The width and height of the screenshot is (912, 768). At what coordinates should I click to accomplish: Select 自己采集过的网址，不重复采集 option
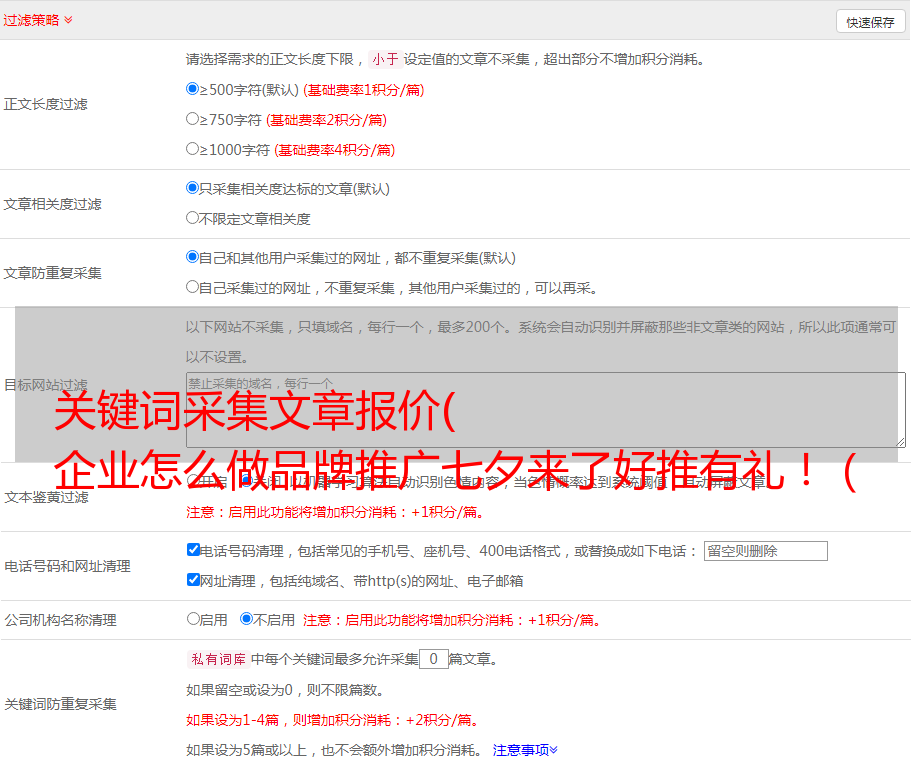coord(192,286)
